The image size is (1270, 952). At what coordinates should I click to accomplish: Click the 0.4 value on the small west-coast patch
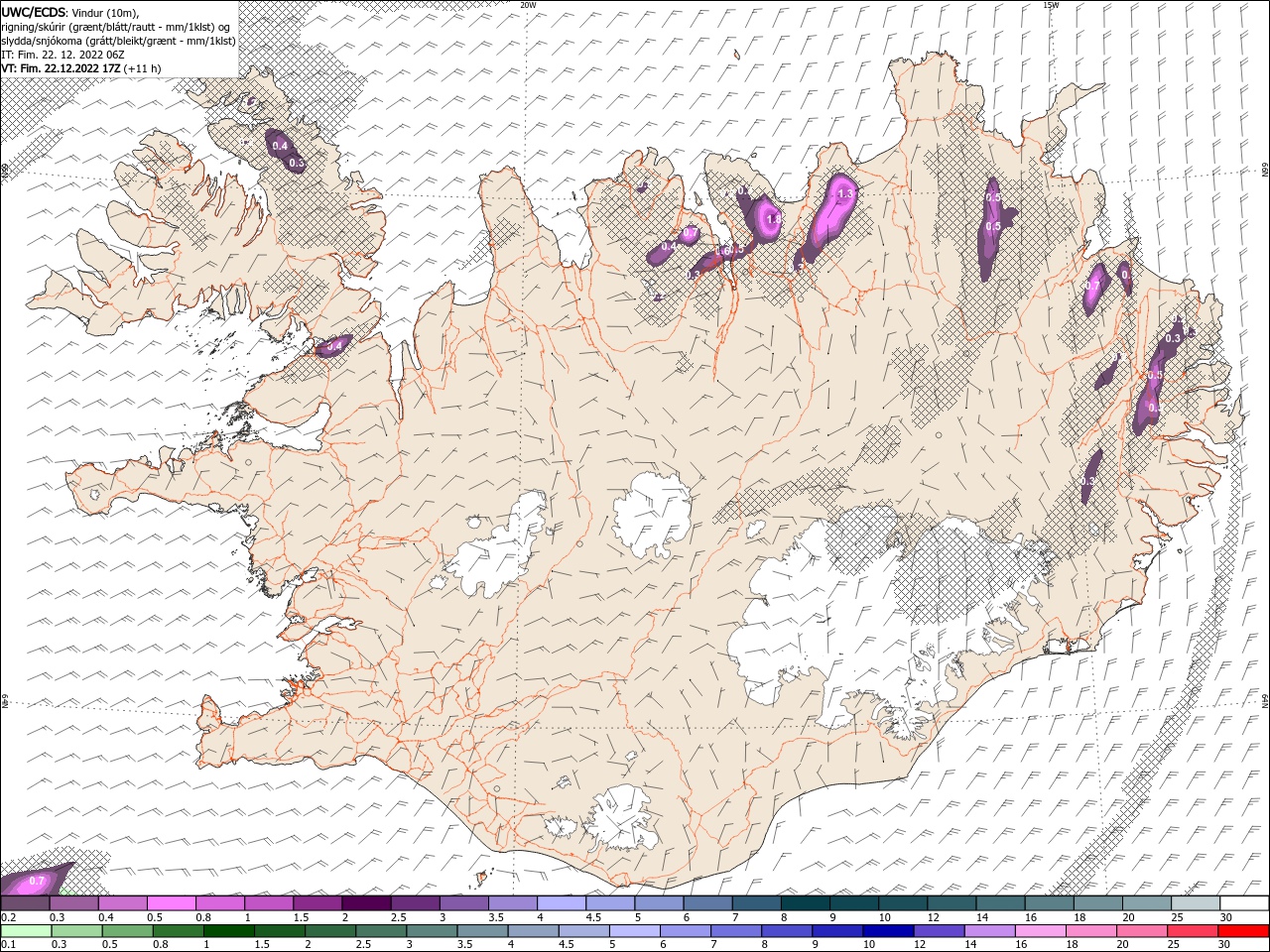tap(334, 346)
